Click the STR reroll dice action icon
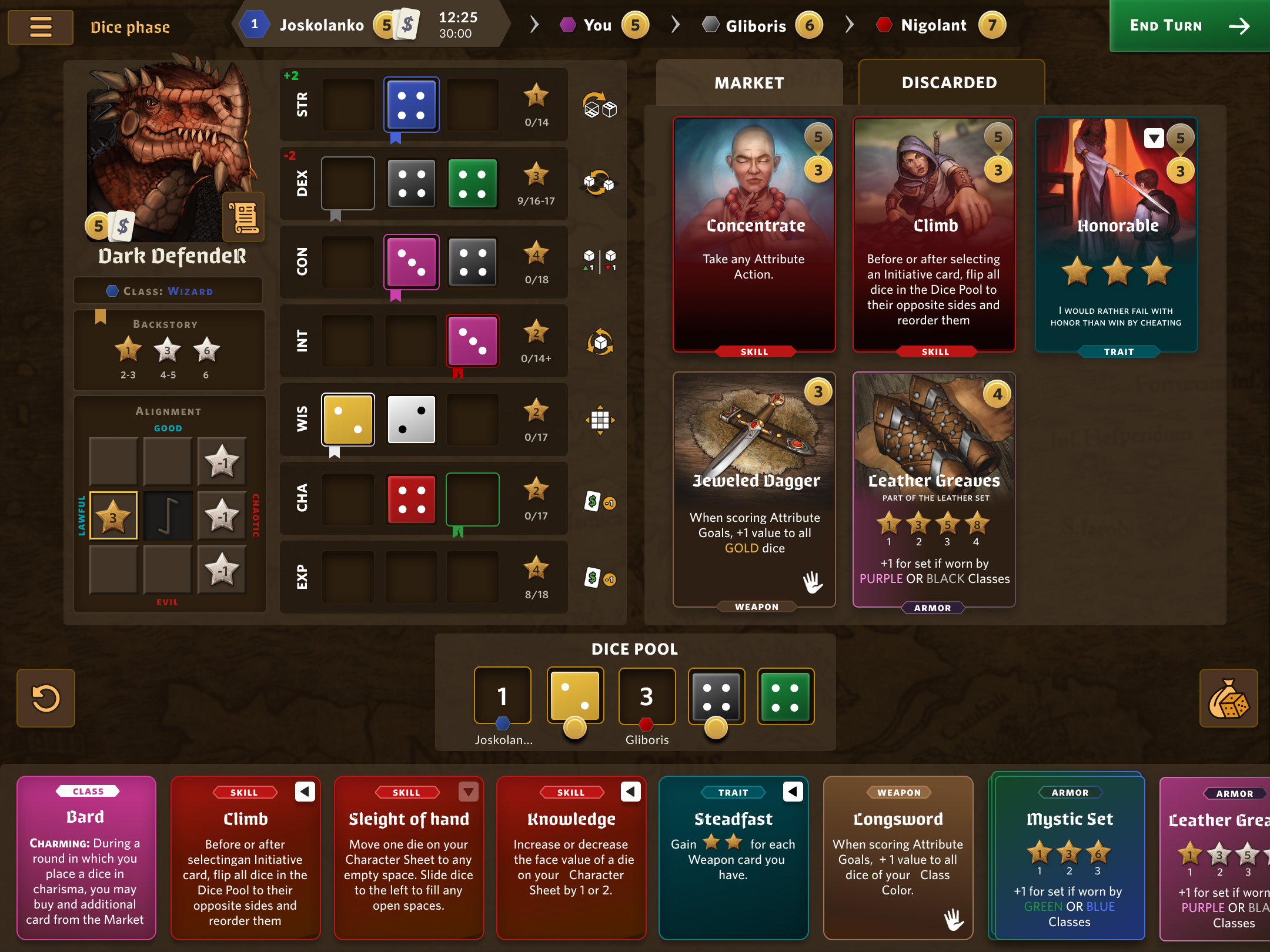Image resolution: width=1270 pixels, height=952 pixels. point(600,106)
